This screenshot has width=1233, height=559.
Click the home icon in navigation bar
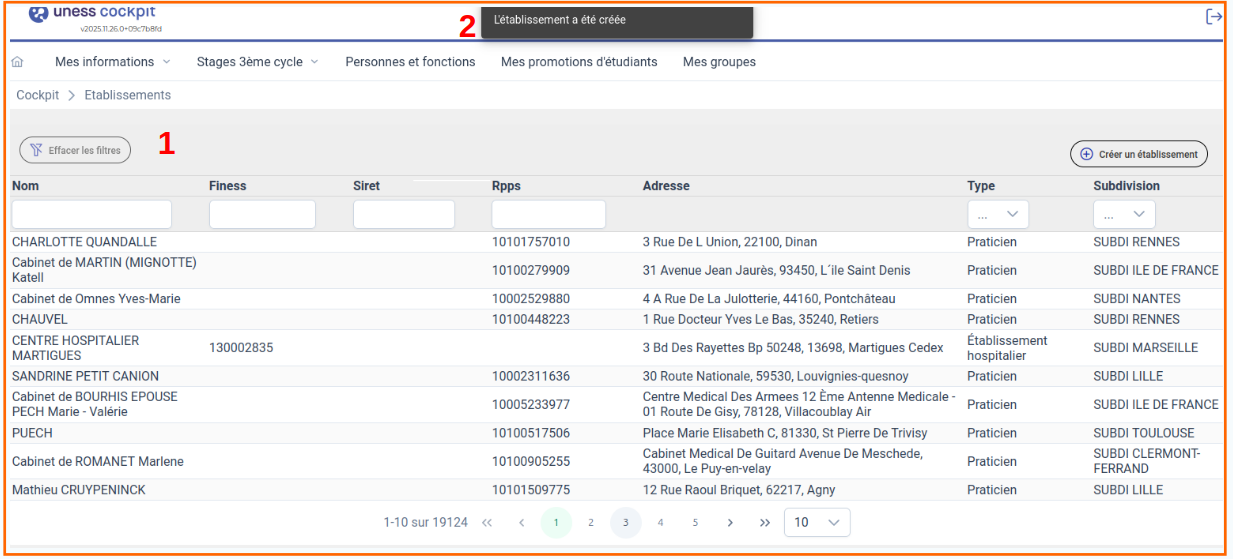coord(17,62)
